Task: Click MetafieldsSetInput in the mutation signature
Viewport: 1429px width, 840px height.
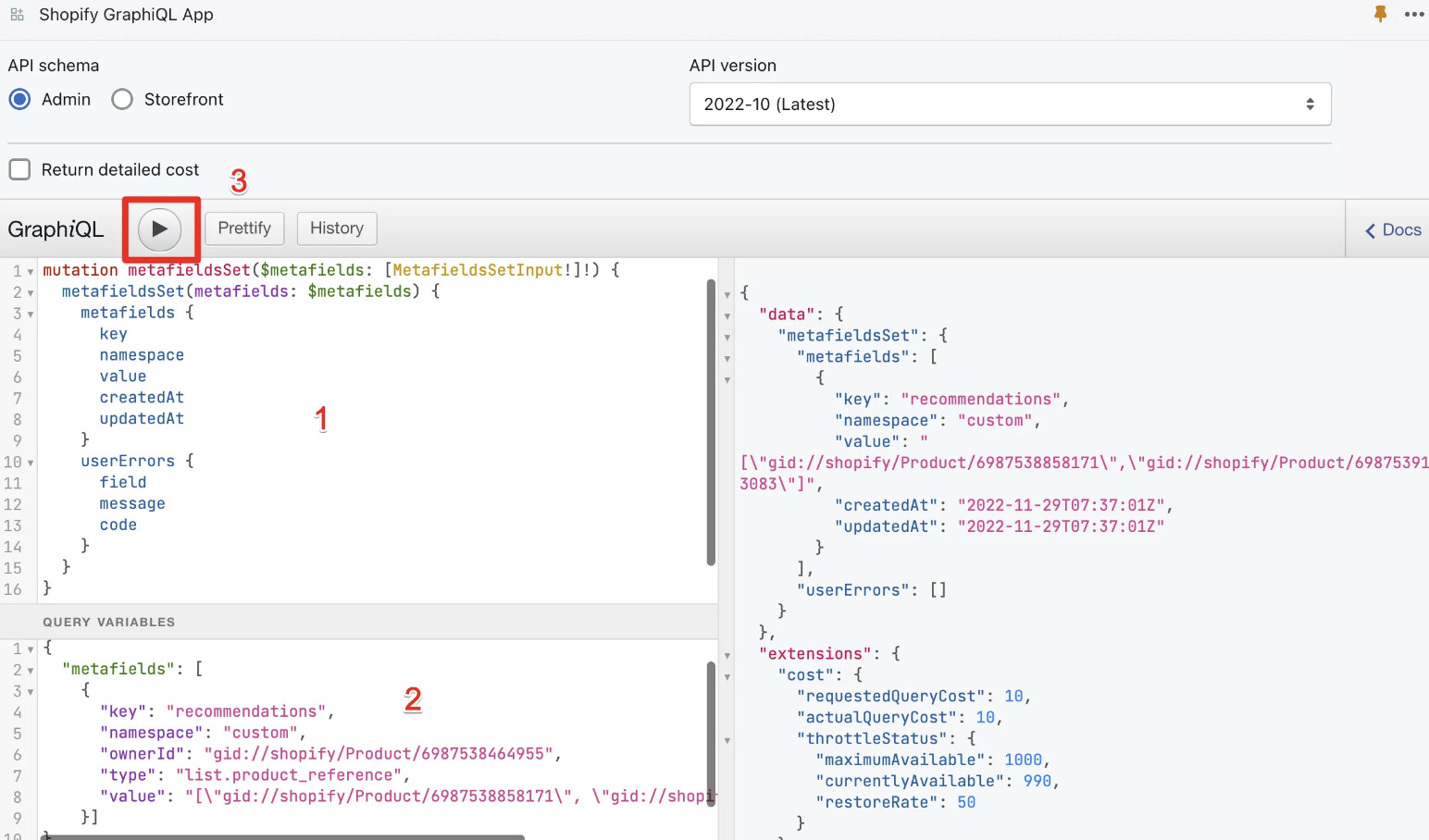Action: click(x=478, y=270)
